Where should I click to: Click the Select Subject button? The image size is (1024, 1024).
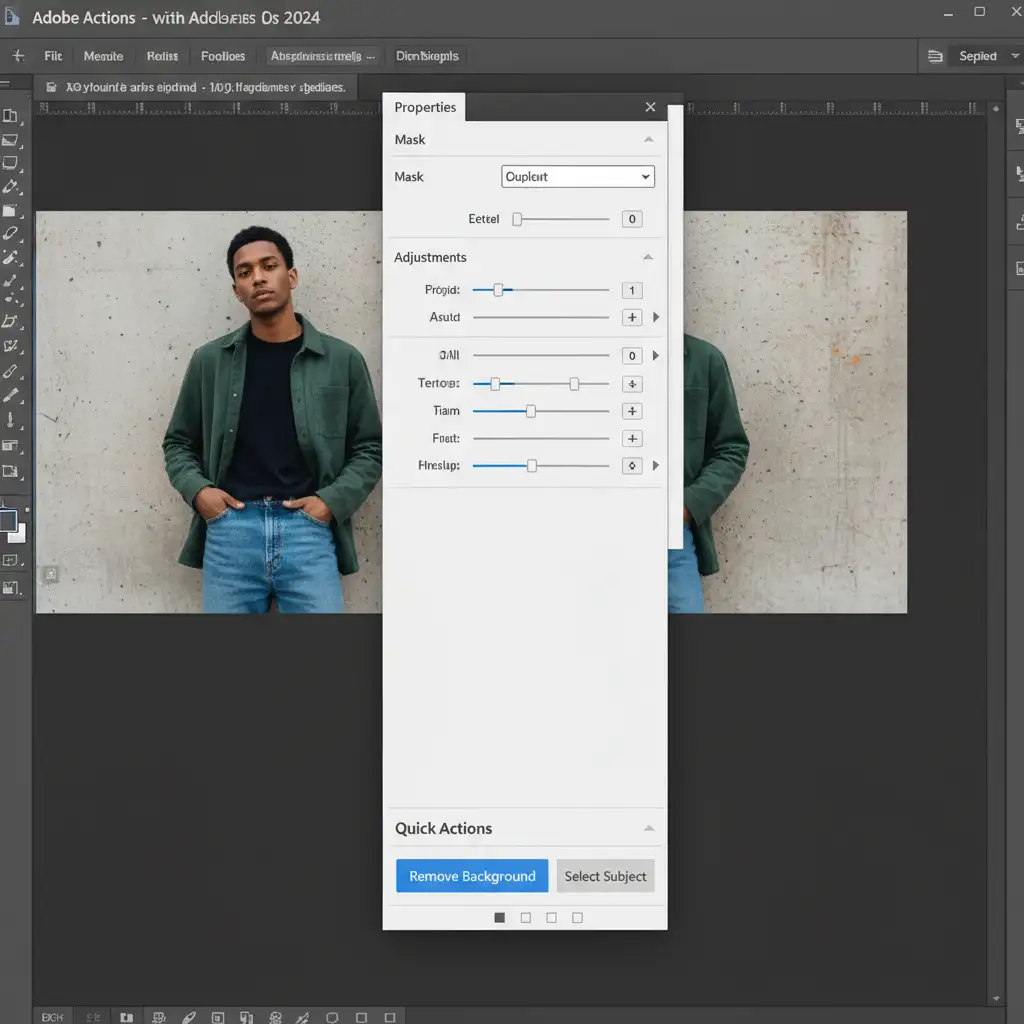(605, 876)
